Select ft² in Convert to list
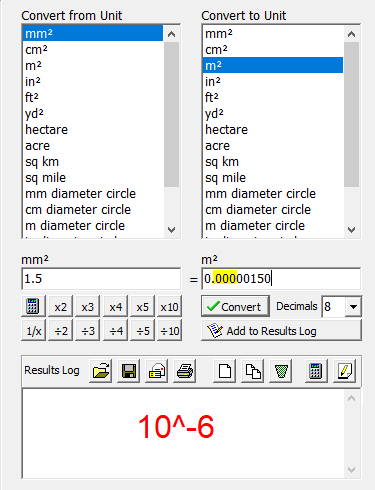 click(x=273, y=97)
